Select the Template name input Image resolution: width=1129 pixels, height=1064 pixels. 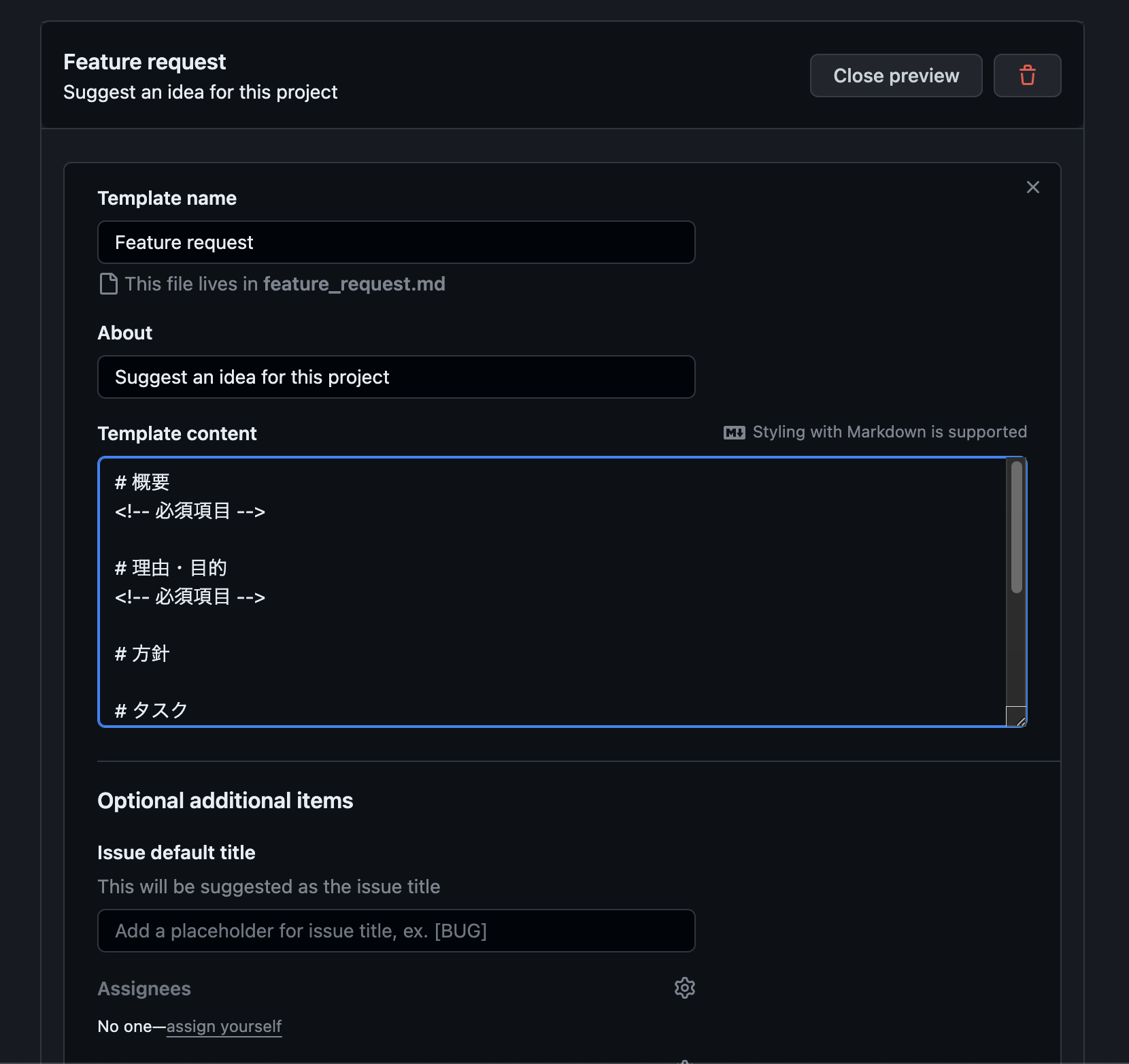click(396, 242)
